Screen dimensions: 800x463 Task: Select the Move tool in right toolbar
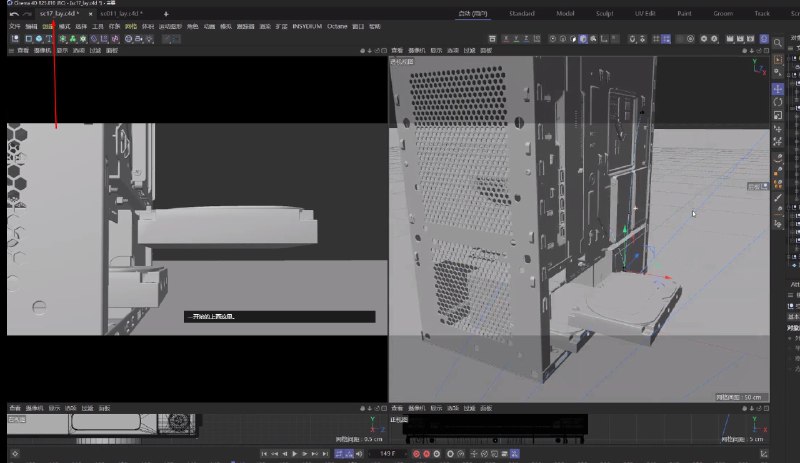[778, 89]
